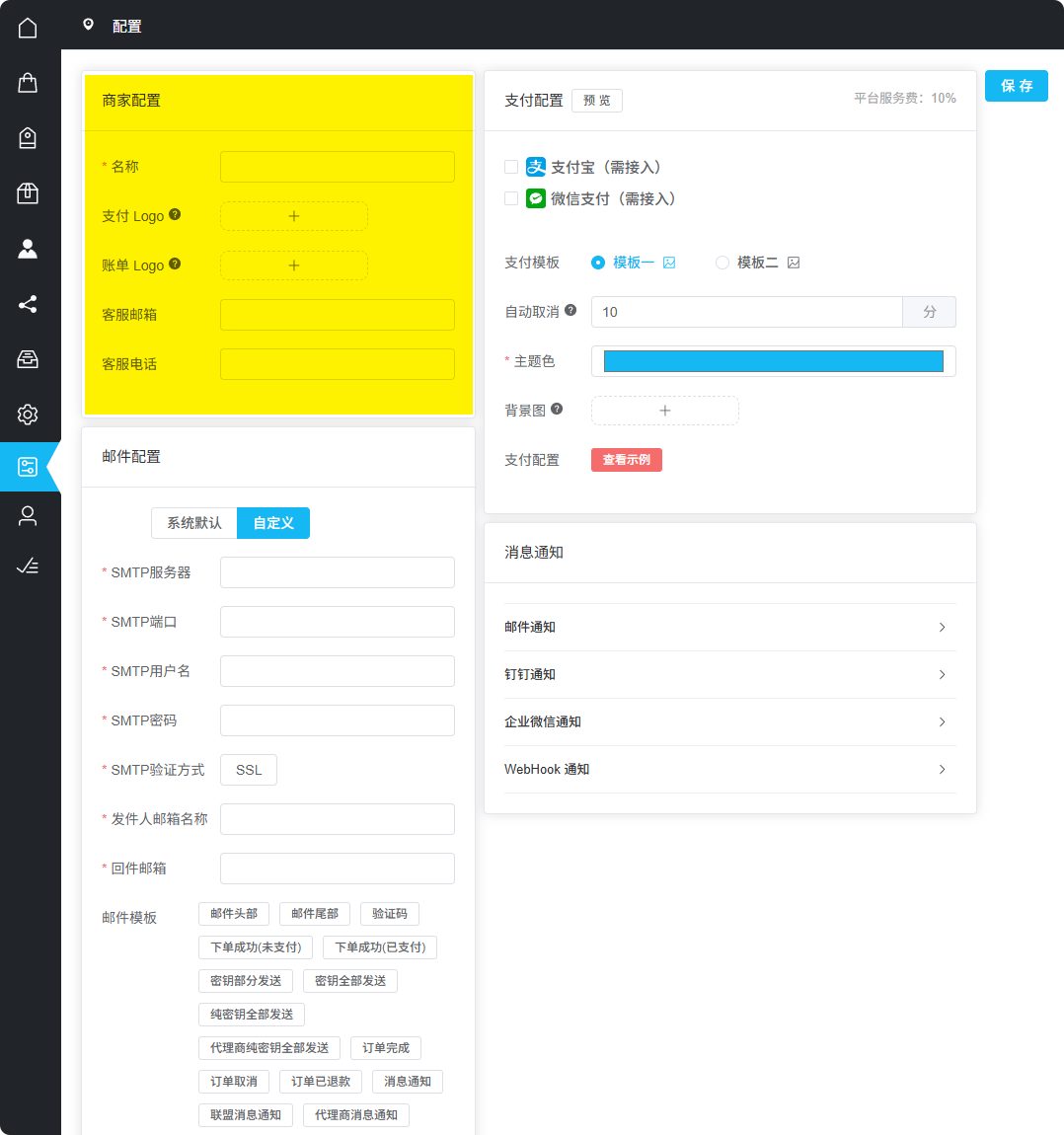Click the 查看示例 button
Viewport: 1064px width, 1135px height.
point(627,459)
